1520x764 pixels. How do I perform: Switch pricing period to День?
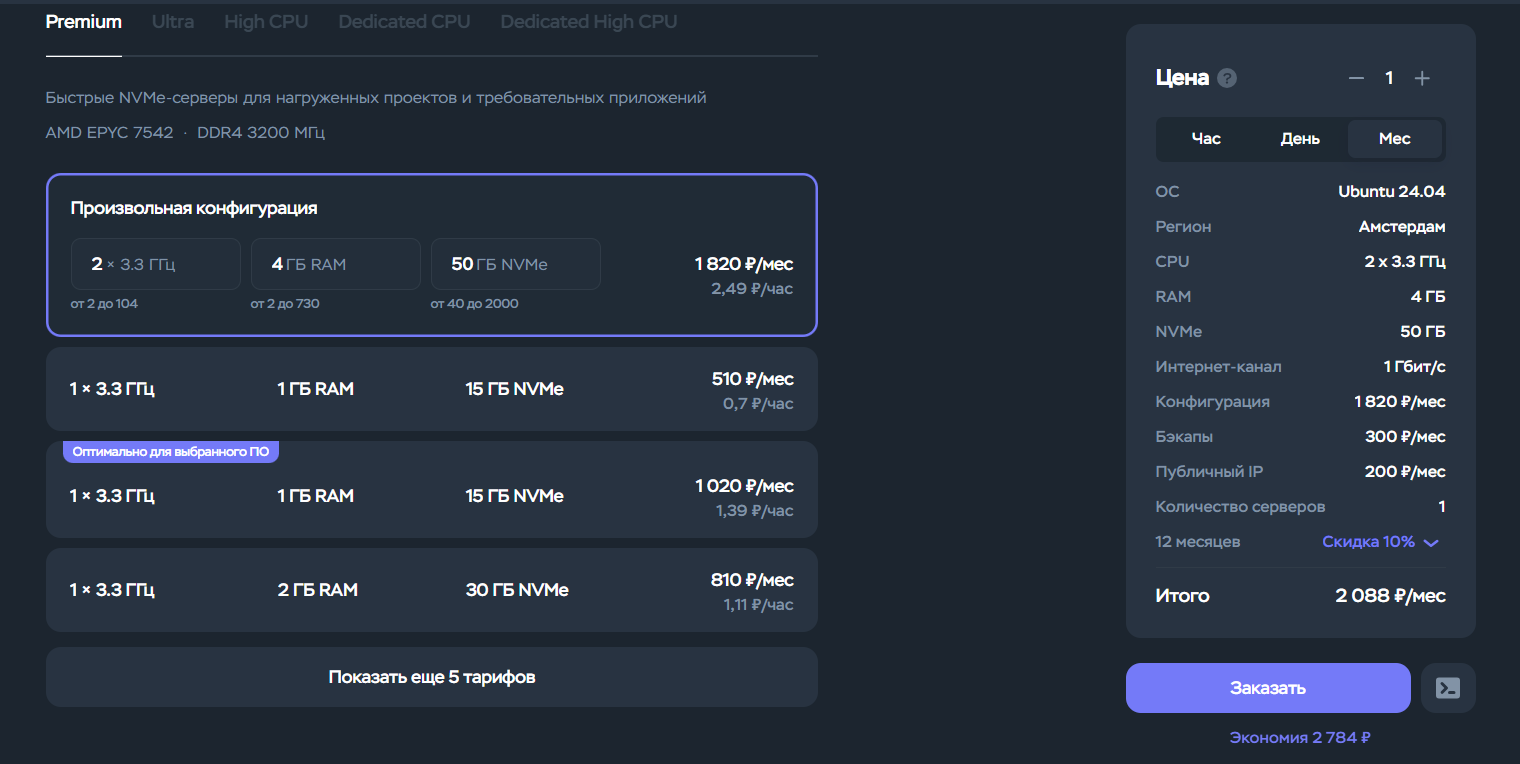pyautogui.click(x=1300, y=139)
